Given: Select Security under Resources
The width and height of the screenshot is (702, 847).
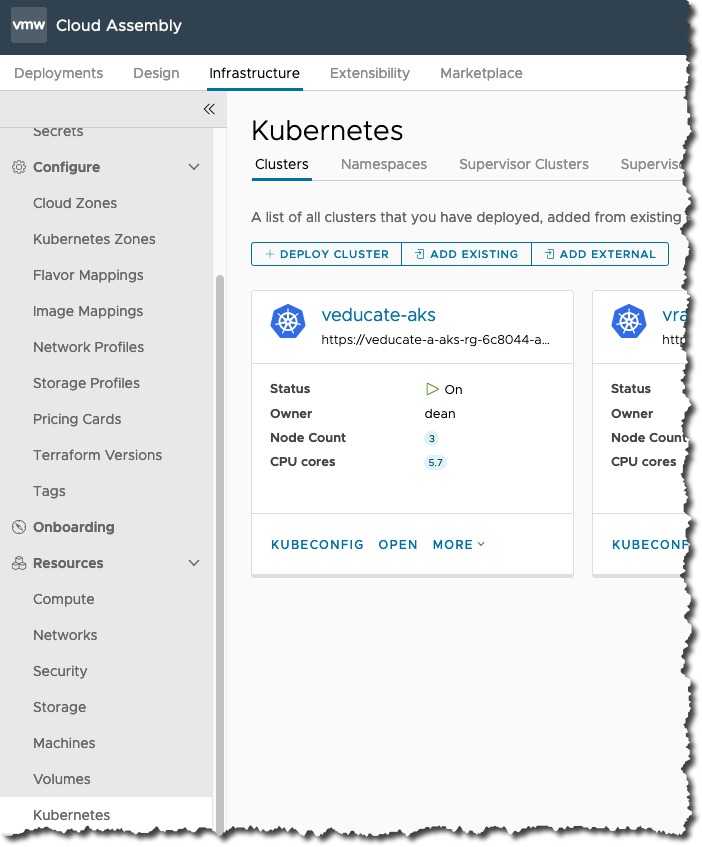Looking at the screenshot, I should pos(60,671).
